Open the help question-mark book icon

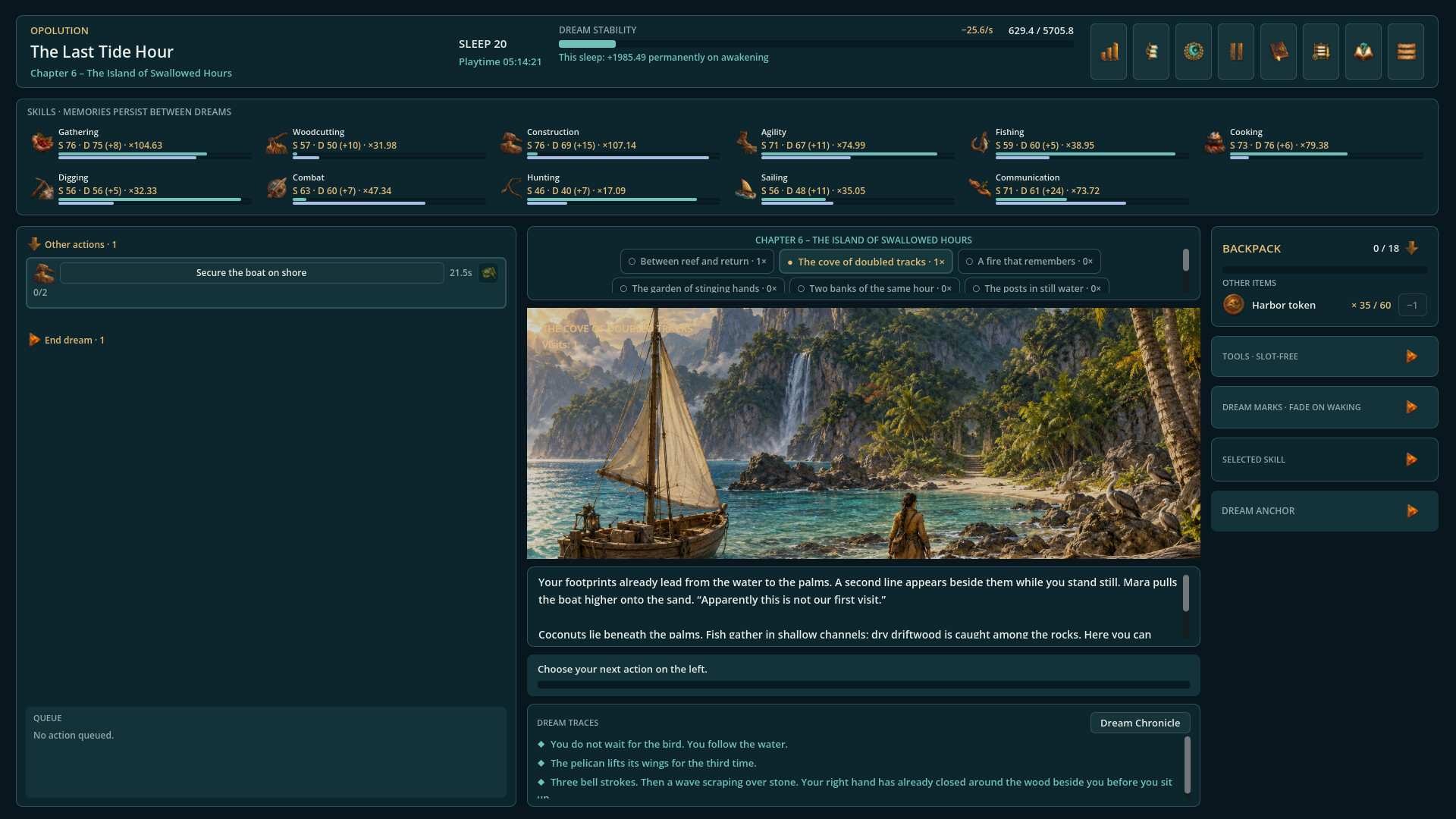pyautogui.click(x=1363, y=52)
